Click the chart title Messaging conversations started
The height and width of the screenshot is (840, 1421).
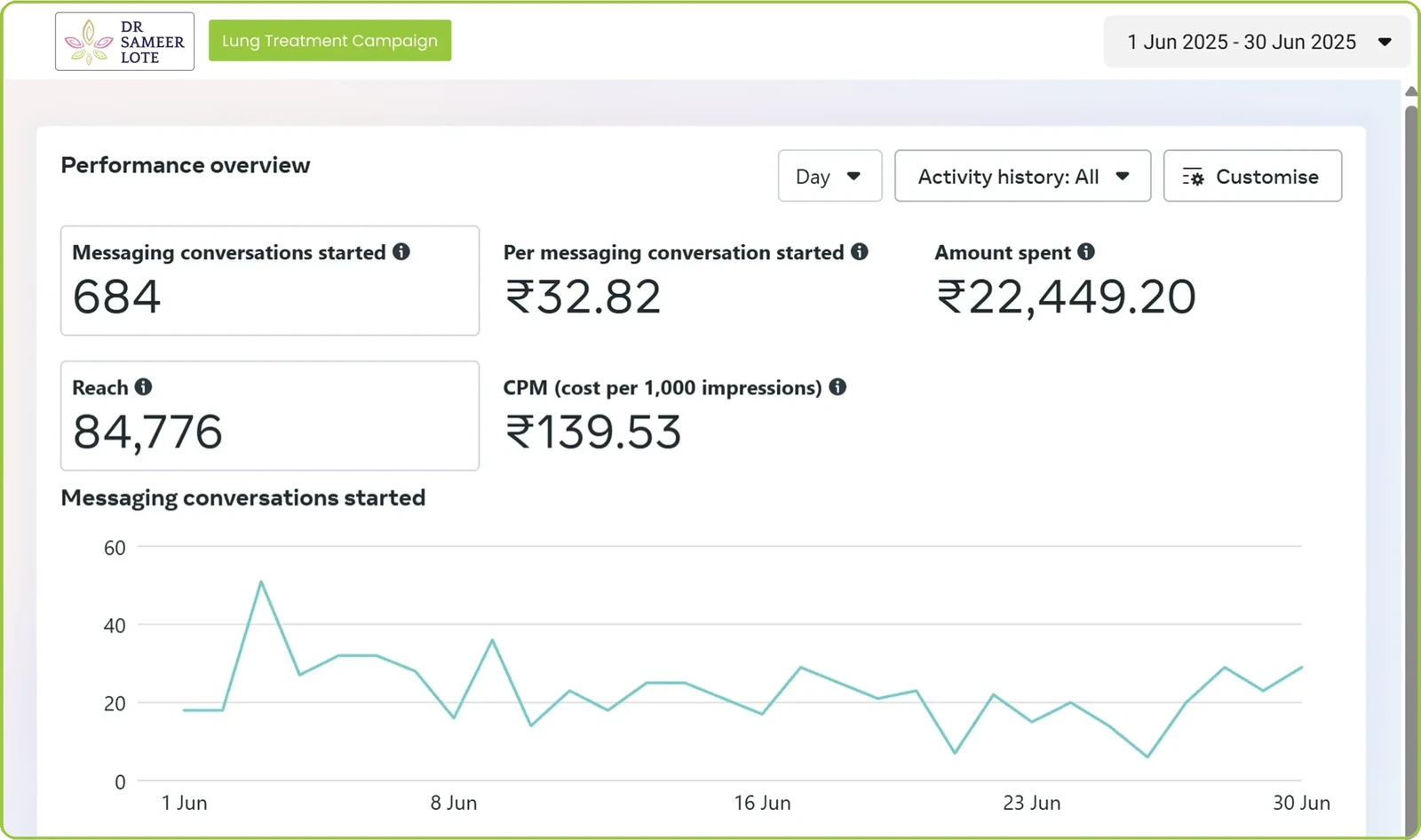tap(243, 497)
